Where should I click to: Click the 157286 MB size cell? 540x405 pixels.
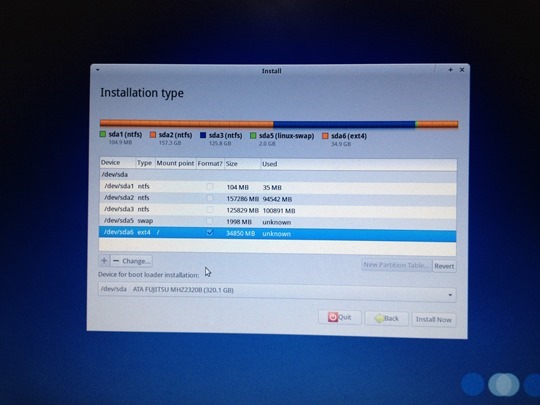(242, 199)
